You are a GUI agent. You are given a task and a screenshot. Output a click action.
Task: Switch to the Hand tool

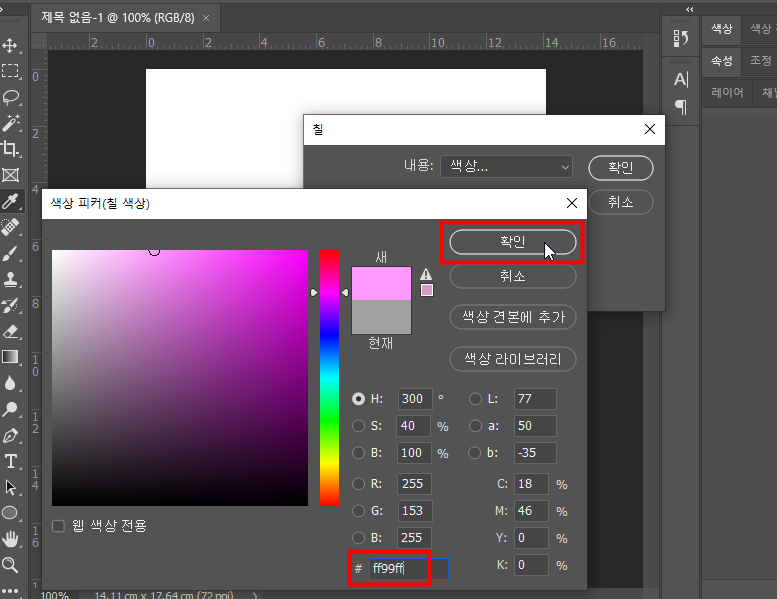pos(11,539)
